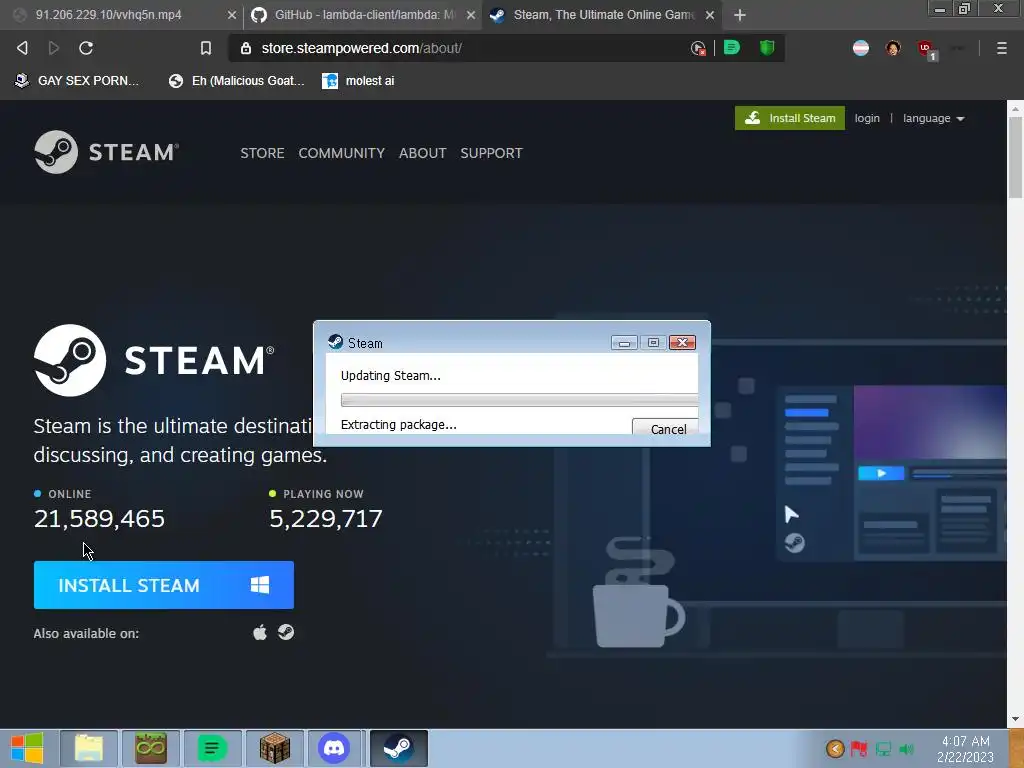Reload the Steam page
Screen dimensions: 1024x768
[86, 48]
